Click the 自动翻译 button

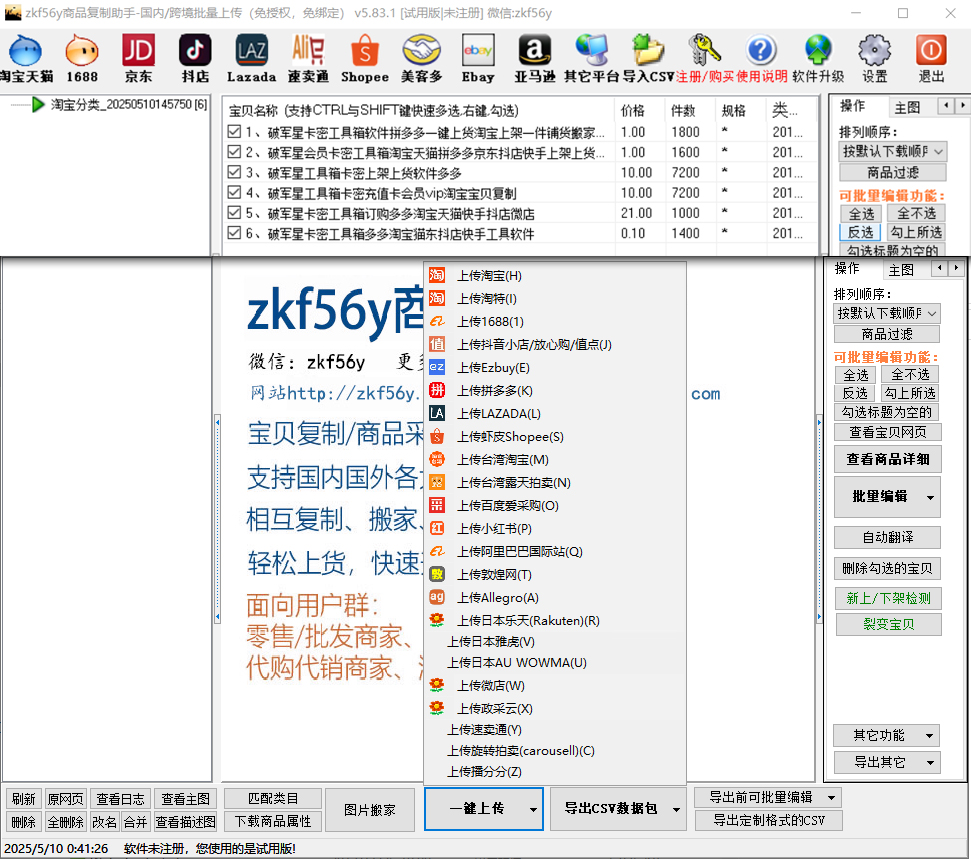887,538
